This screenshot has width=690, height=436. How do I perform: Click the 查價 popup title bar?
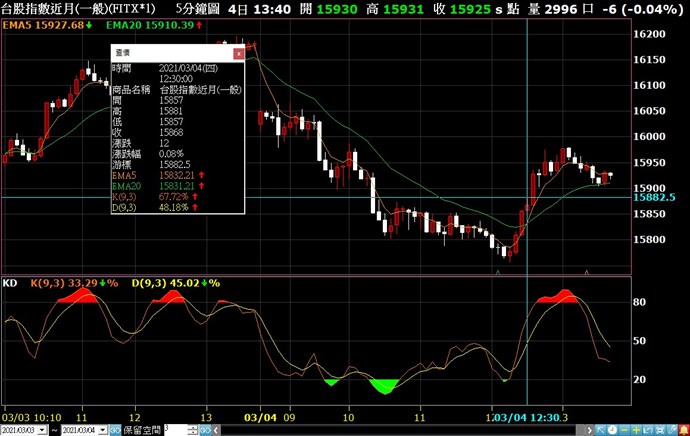[x=170, y=52]
